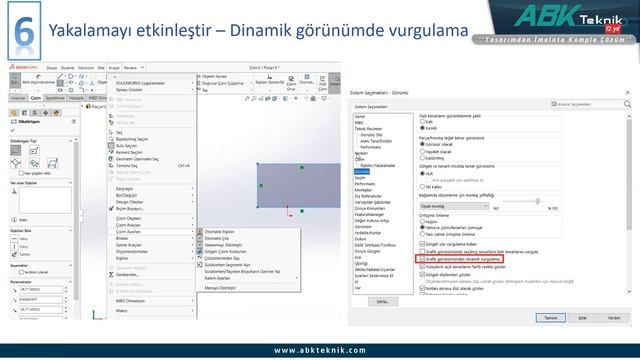Click search magnifier in options dialog

pos(627,104)
